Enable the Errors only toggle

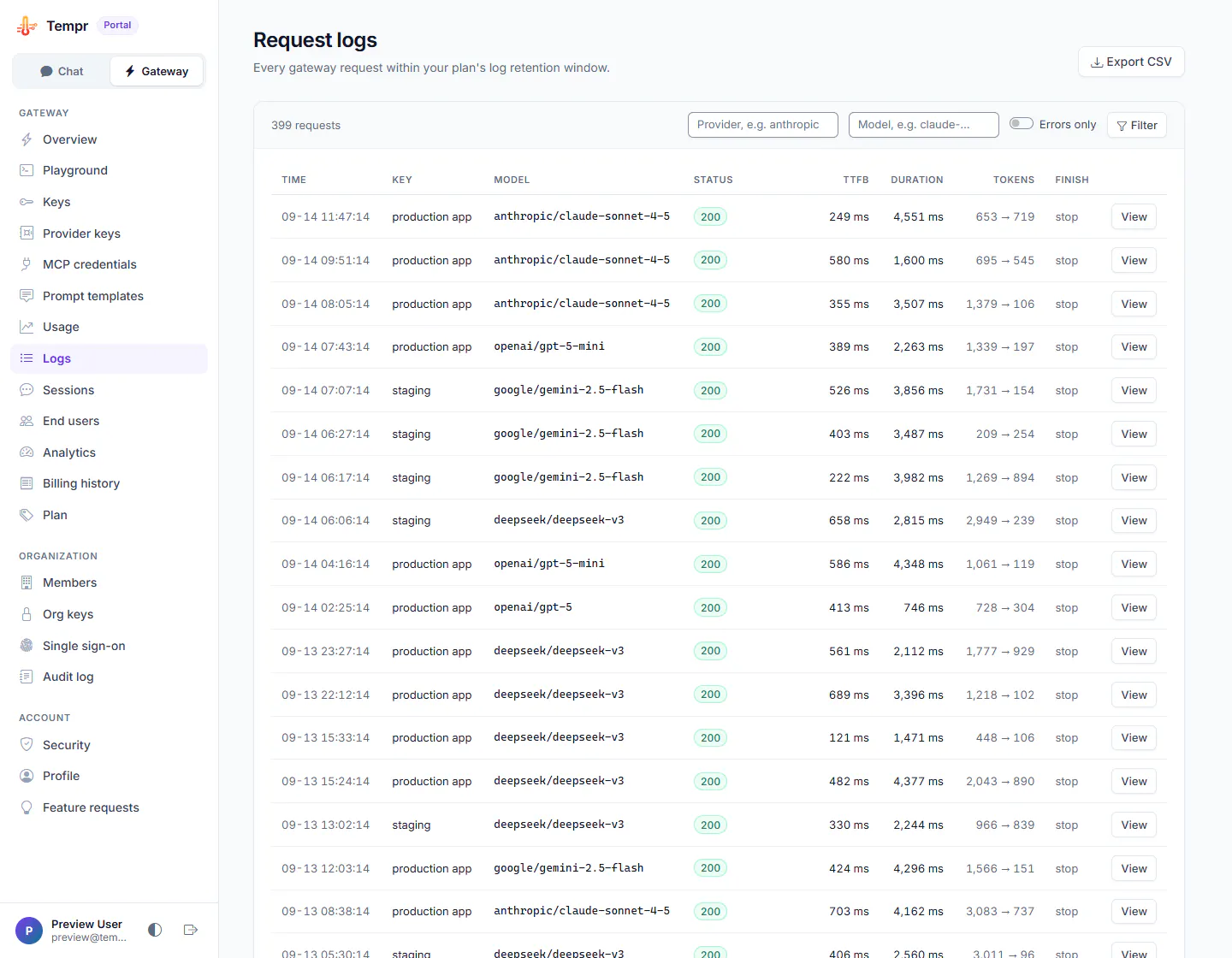[1022, 124]
